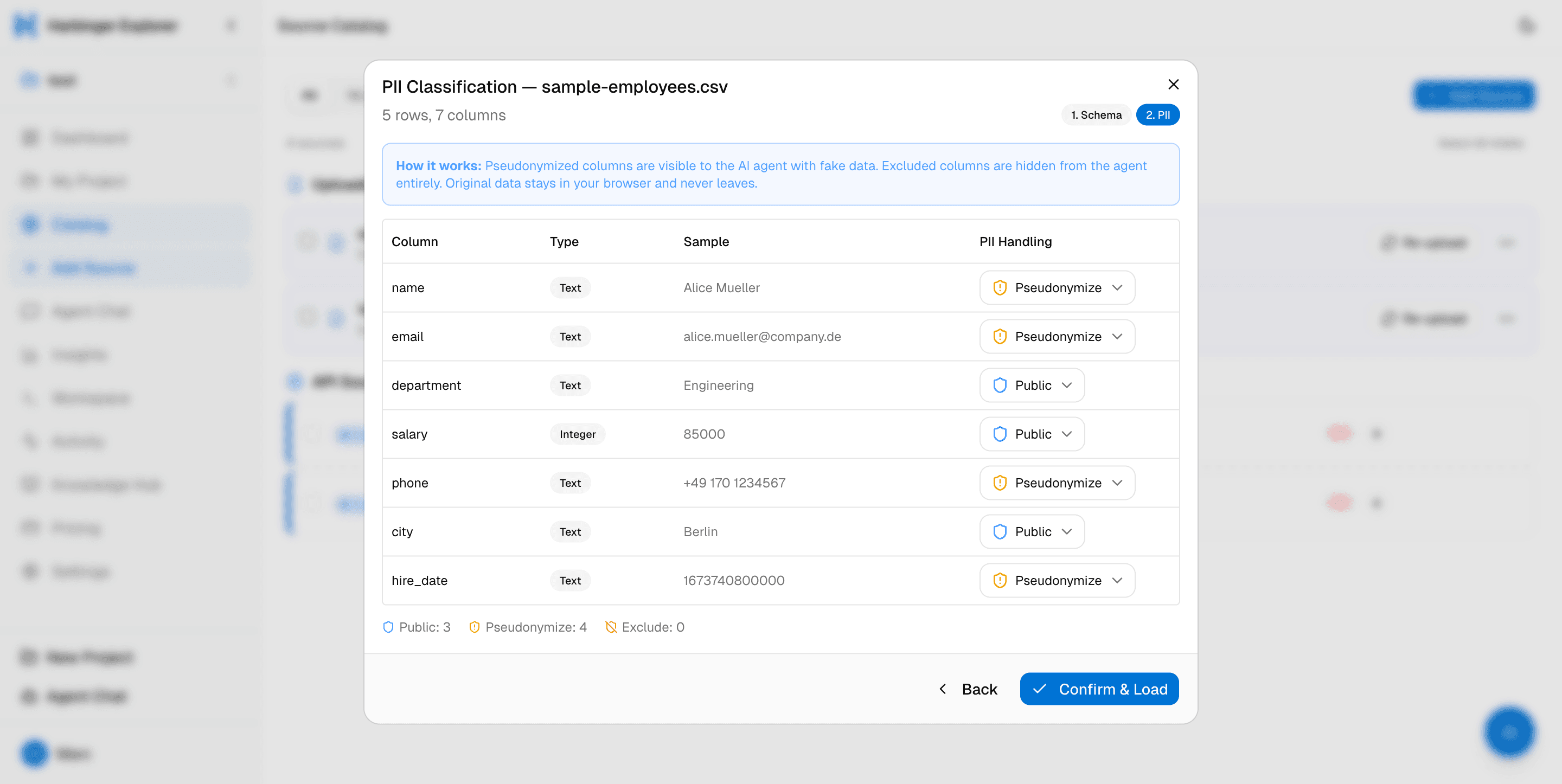The image size is (1562, 784).
Task: Switch to the 1. Schema step
Action: (1096, 114)
